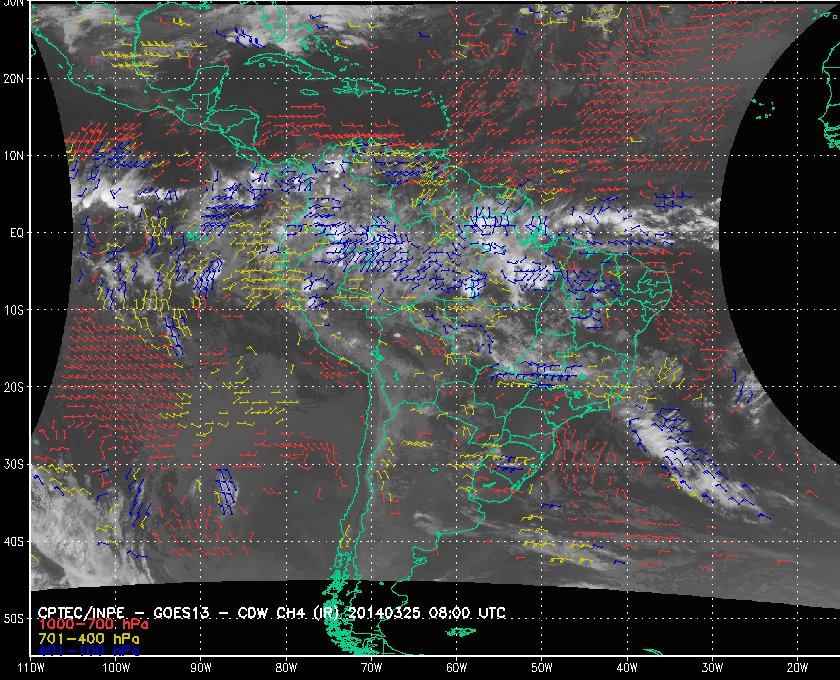Click the 50S latitude axis label

13,619
